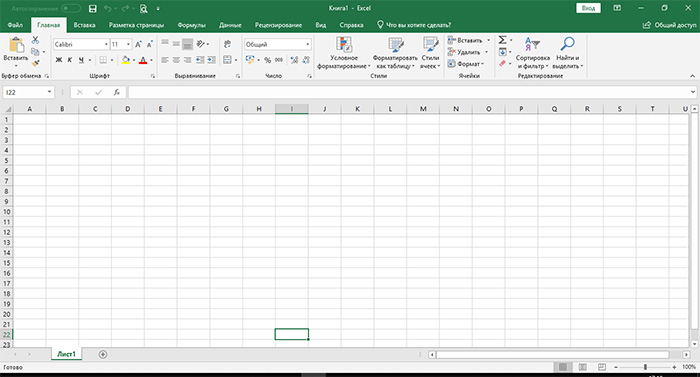Open Форматировать как таблицу dropdown
700x377 pixels.
395,53
